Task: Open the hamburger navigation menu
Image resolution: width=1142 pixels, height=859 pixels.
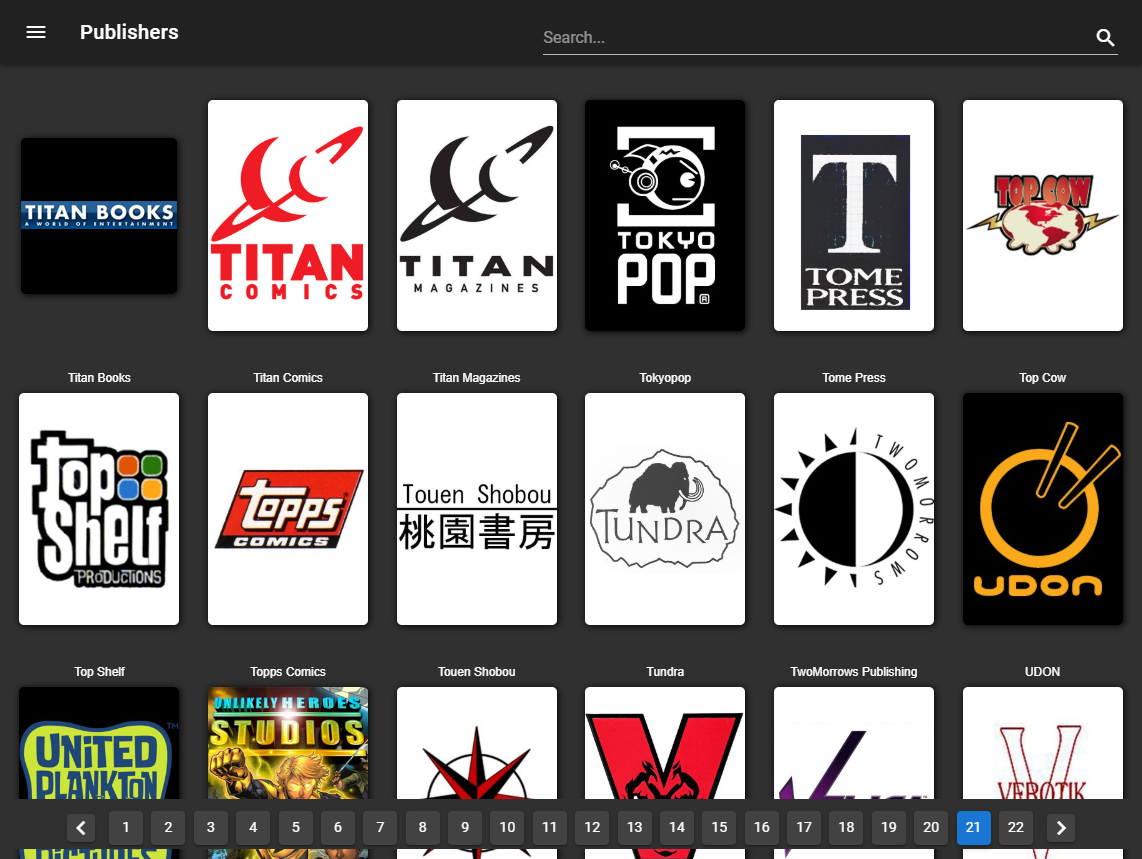Action: click(36, 32)
